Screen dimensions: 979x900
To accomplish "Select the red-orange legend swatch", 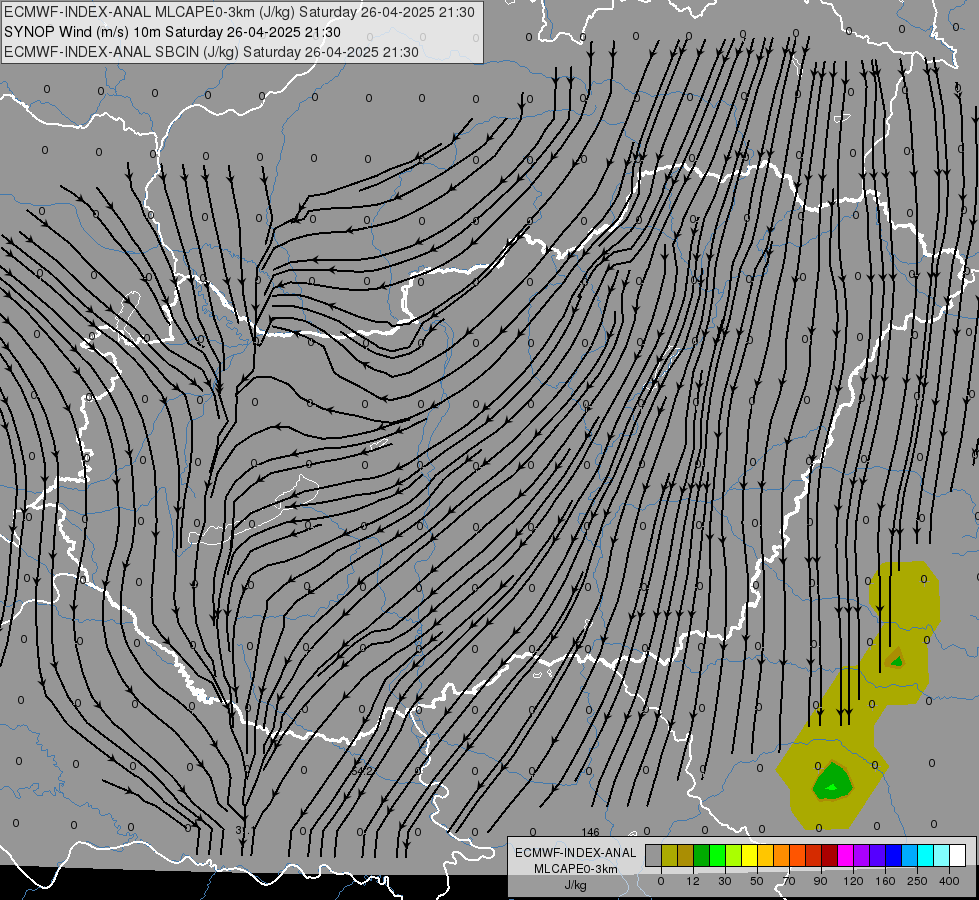I will pos(798,855).
